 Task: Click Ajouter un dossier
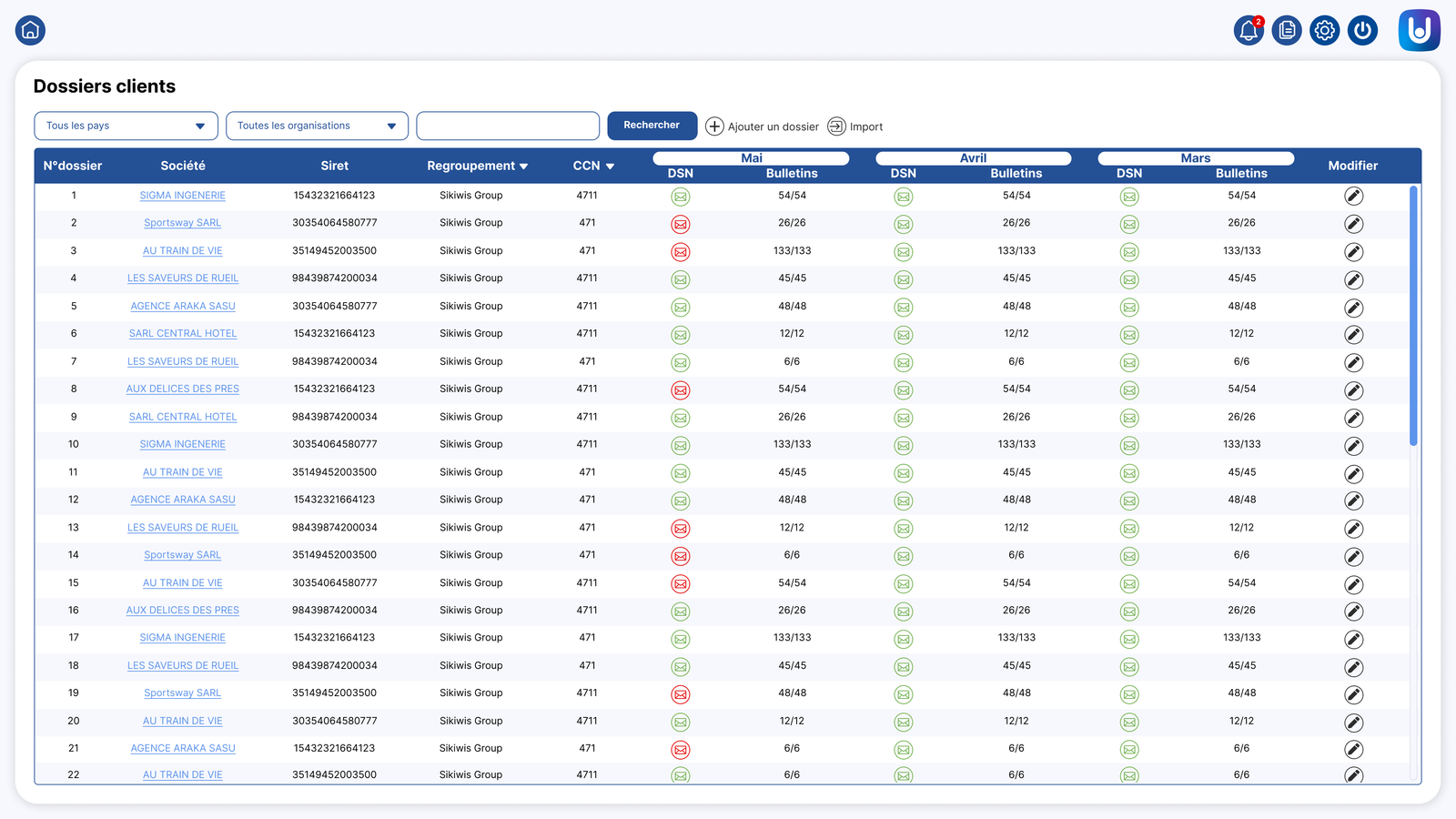pos(763,126)
